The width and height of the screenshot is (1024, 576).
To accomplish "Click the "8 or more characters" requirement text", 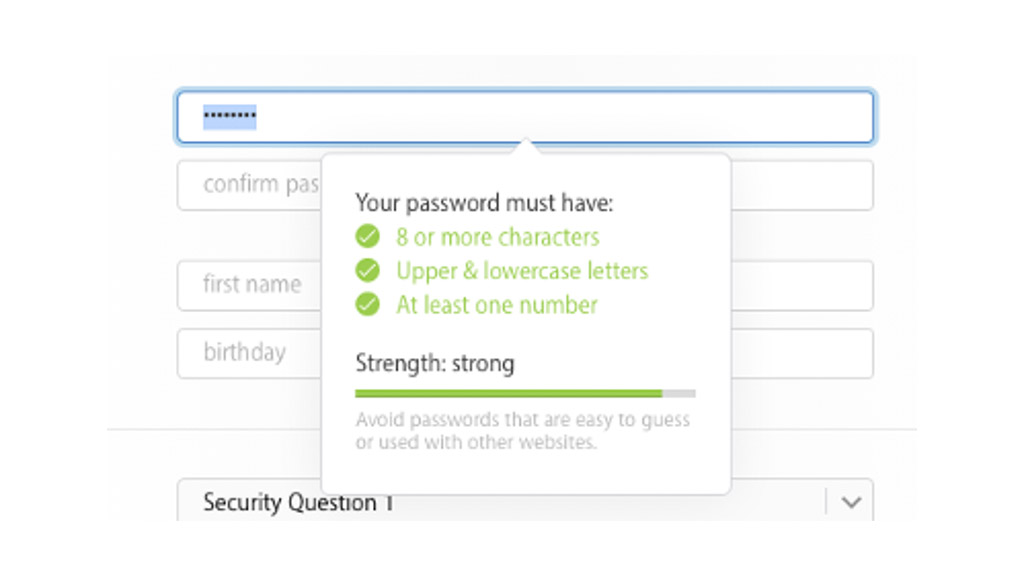I will point(498,237).
